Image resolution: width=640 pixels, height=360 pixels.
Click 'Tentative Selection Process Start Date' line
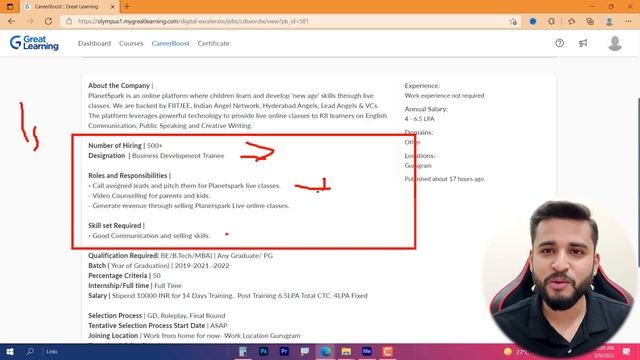pos(158,325)
